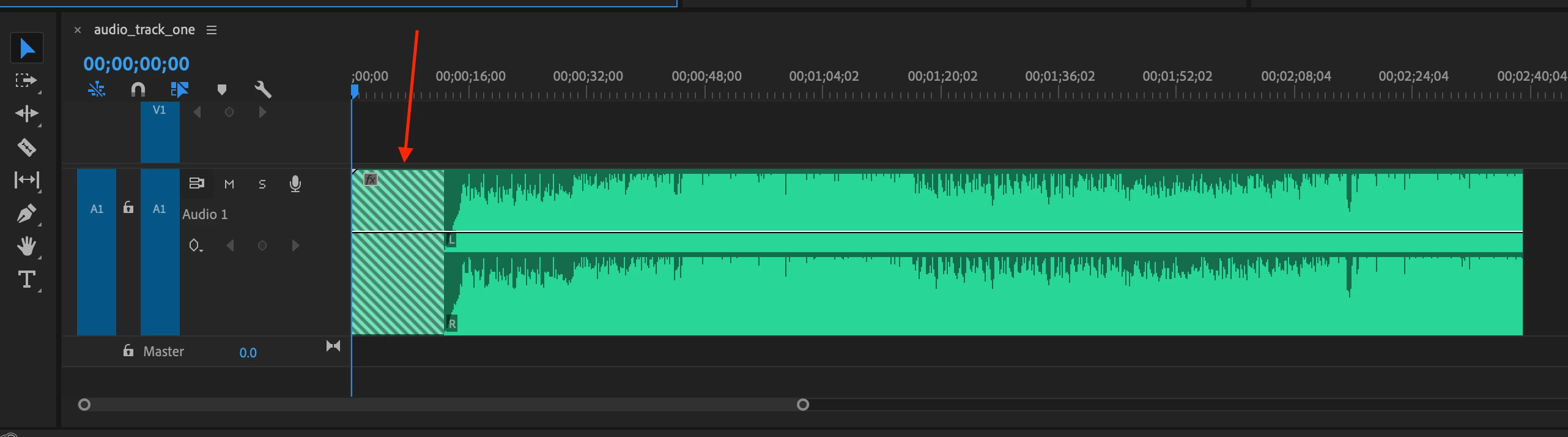The image size is (1568, 437).
Task: Toggle the Master track lock
Action: click(x=128, y=350)
